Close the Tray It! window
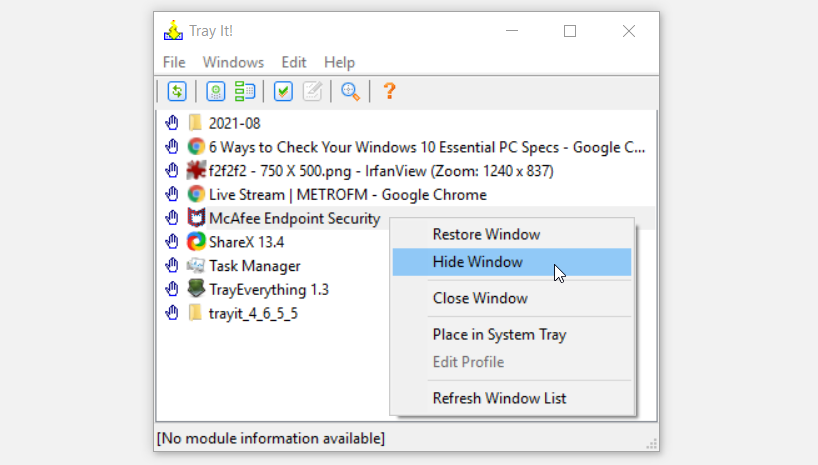The height and width of the screenshot is (465, 818). [629, 31]
